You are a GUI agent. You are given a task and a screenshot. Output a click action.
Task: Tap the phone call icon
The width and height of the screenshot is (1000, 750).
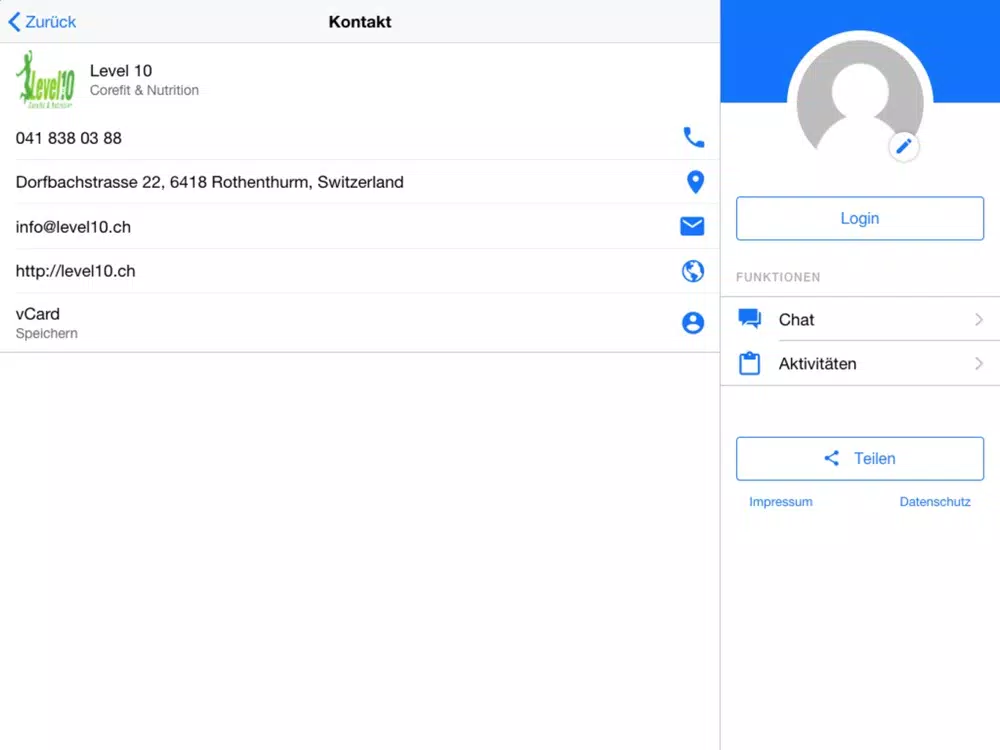click(693, 137)
